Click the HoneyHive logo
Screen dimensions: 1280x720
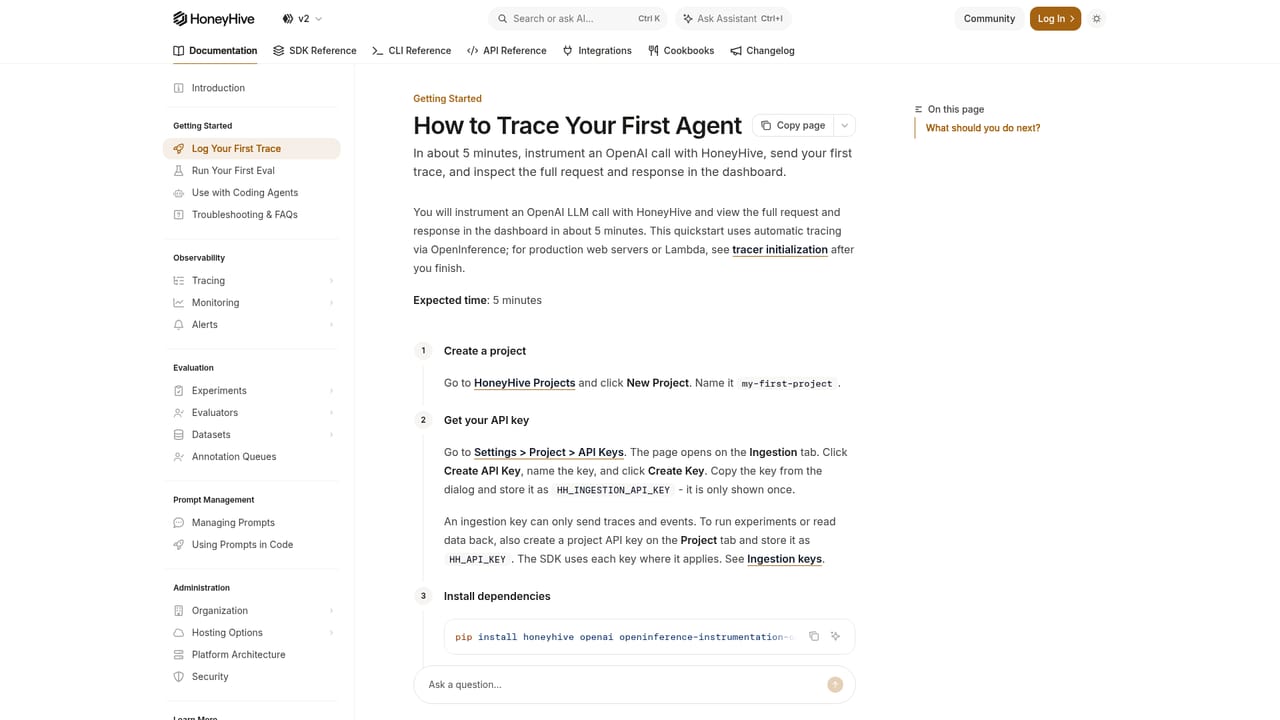pyautogui.click(x=213, y=18)
